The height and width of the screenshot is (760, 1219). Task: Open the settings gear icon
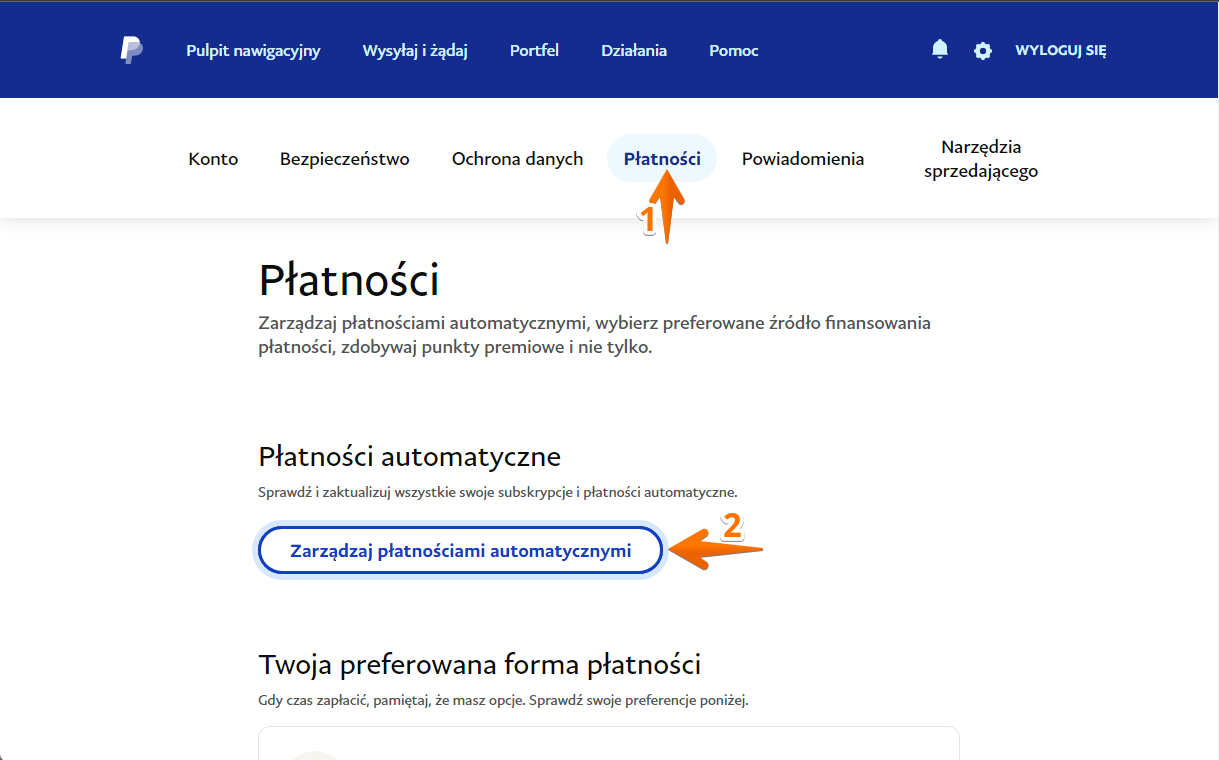983,50
